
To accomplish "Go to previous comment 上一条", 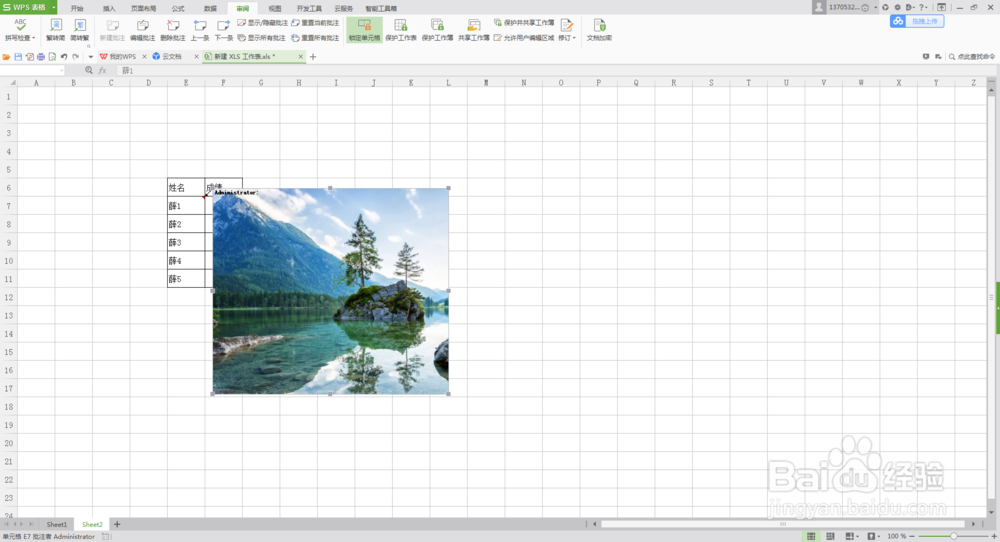I will [x=200, y=30].
